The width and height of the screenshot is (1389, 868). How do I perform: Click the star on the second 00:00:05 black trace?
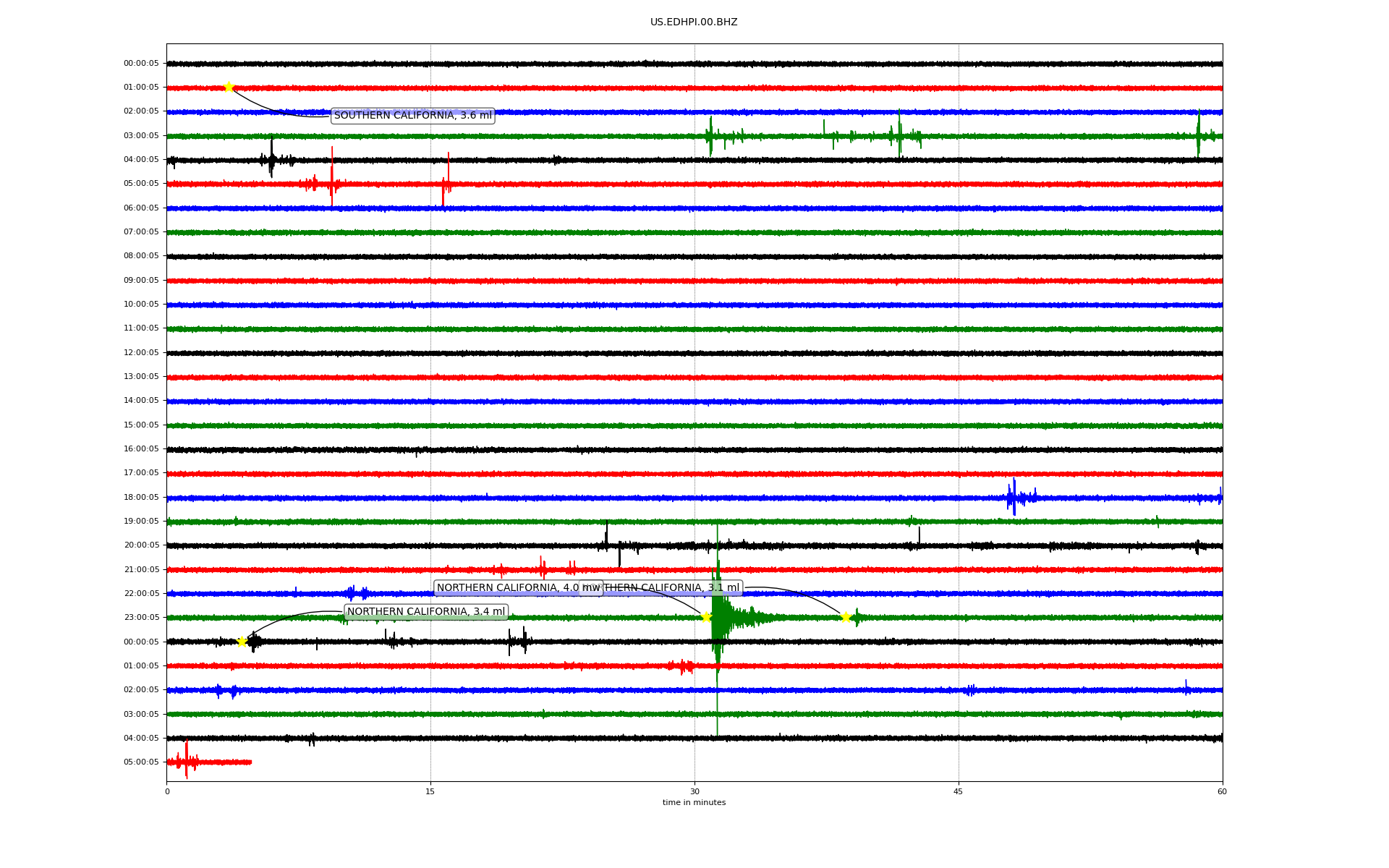click(242, 642)
